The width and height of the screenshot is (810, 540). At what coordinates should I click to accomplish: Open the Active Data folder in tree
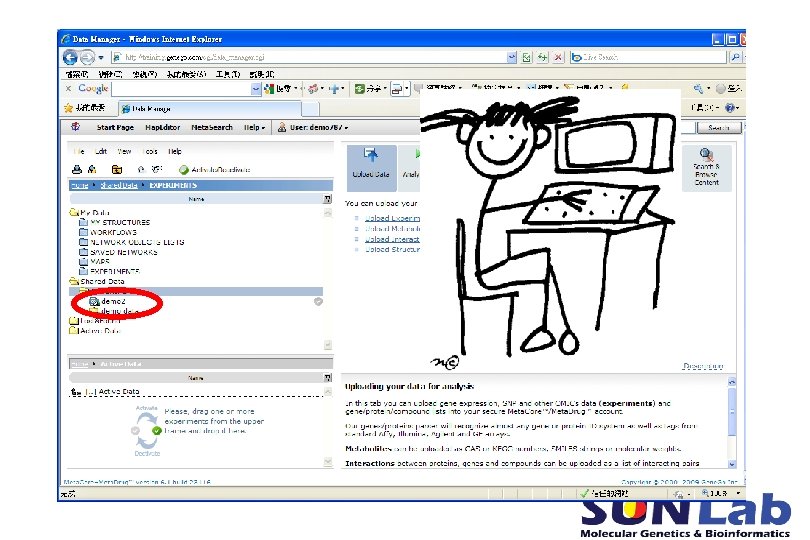pyautogui.click(x=95, y=331)
